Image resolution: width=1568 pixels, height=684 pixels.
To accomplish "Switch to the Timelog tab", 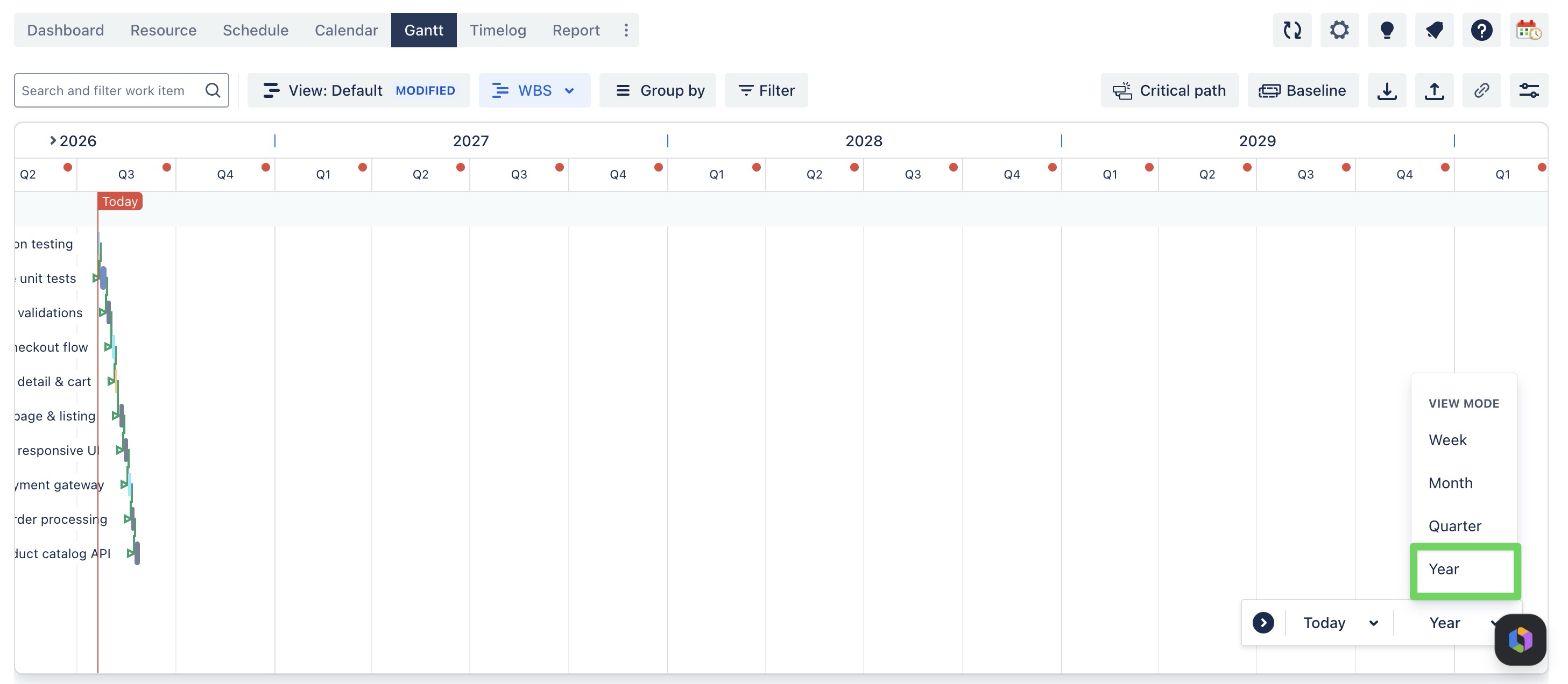I will click(x=497, y=30).
